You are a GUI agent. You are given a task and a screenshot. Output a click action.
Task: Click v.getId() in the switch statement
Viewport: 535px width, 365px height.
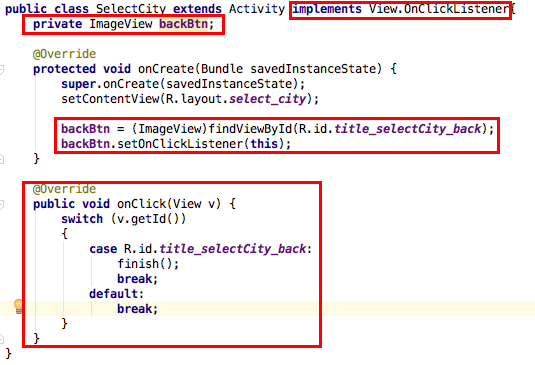148,219
